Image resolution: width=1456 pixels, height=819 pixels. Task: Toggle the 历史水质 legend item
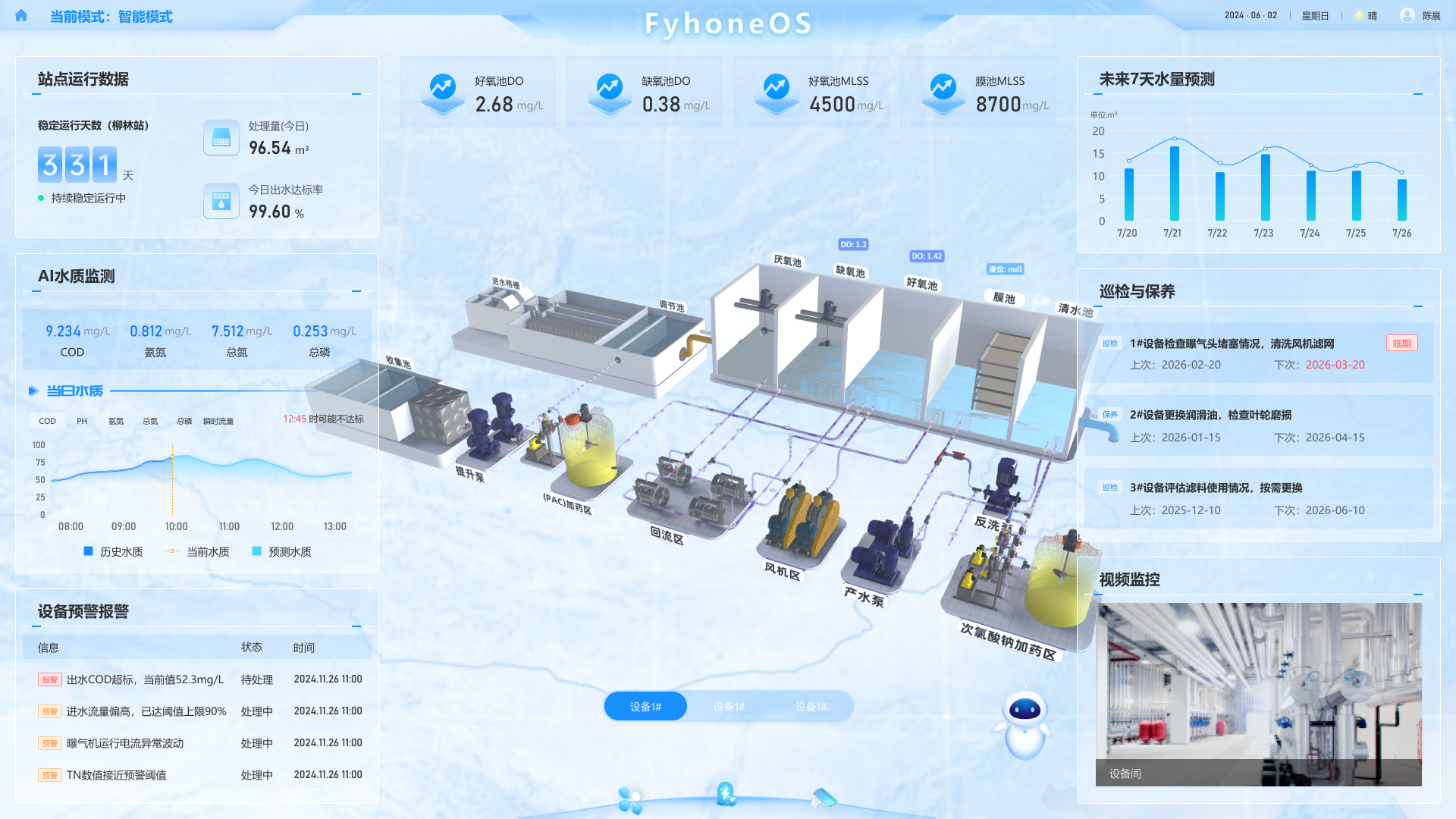tap(114, 551)
